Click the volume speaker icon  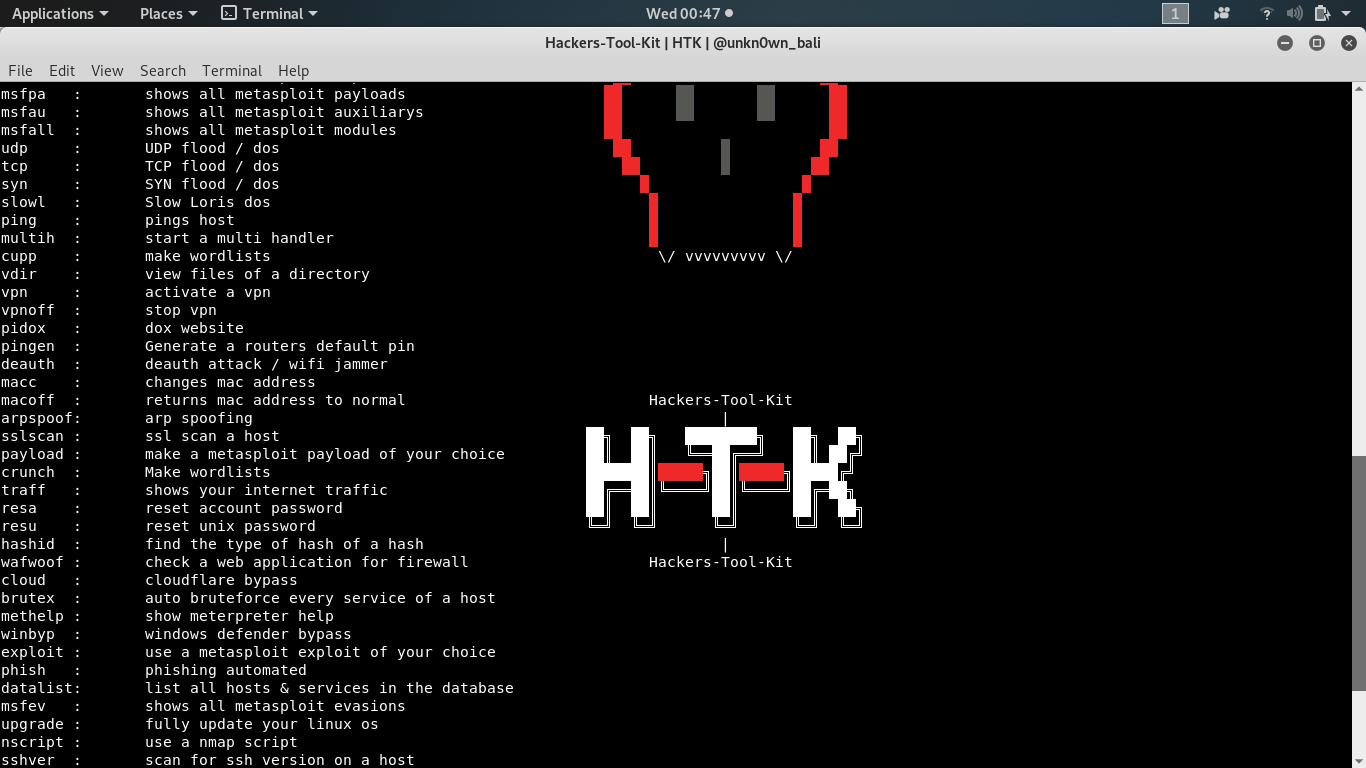click(1294, 13)
